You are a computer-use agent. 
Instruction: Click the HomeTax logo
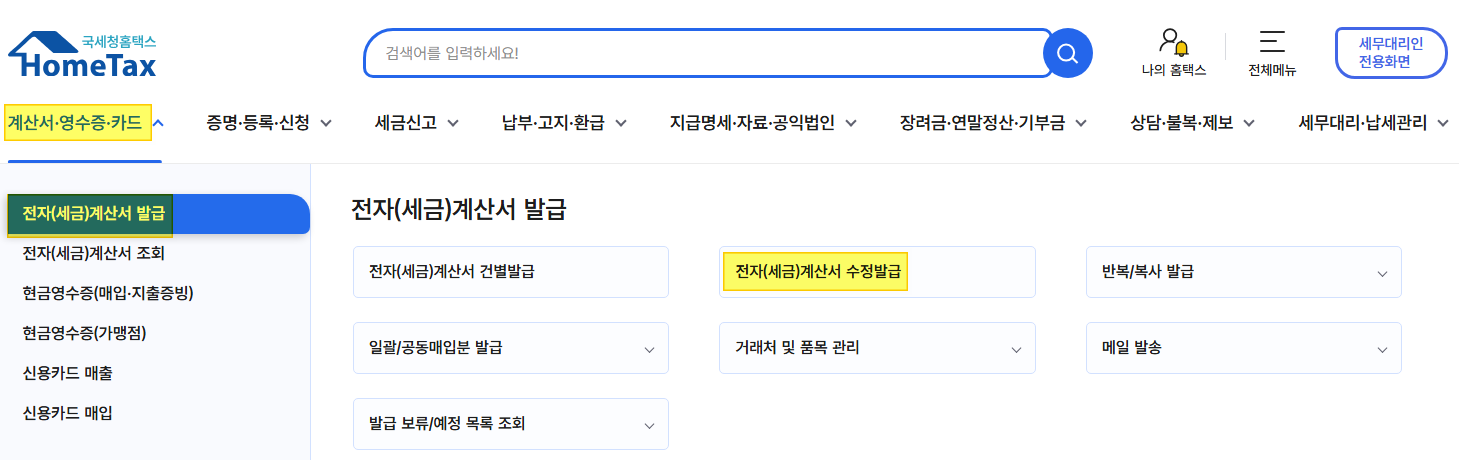[82, 54]
